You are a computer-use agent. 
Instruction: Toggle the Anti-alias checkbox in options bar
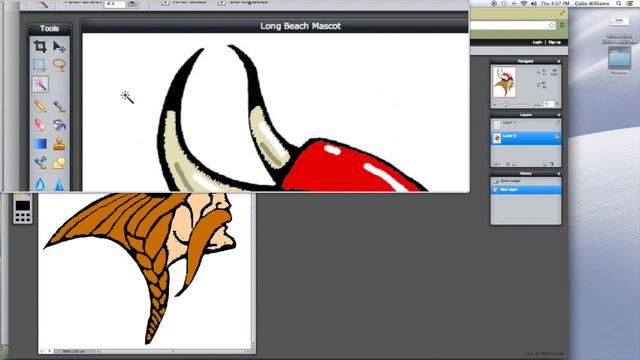coord(164,2)
